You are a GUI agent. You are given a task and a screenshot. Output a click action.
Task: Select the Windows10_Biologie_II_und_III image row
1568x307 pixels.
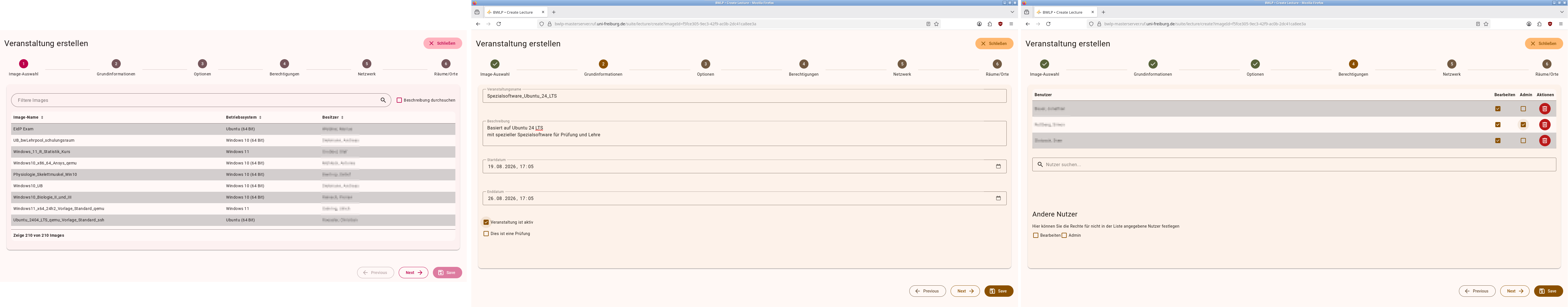233,197
